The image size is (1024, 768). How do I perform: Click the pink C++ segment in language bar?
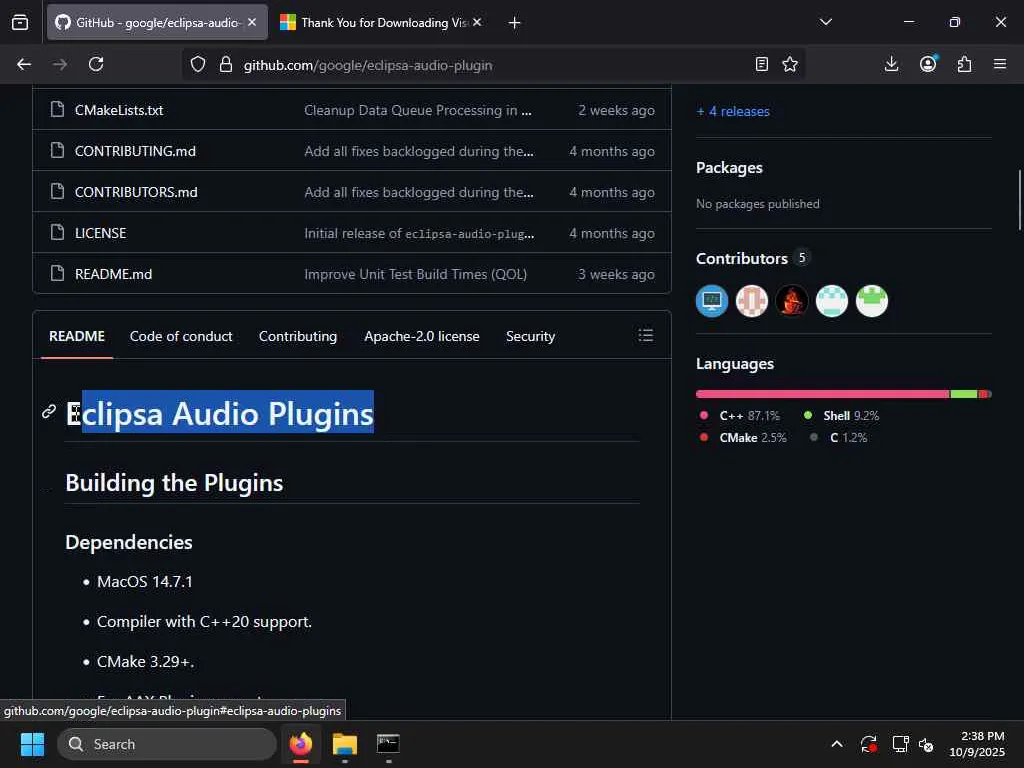[x=823, y=394]
